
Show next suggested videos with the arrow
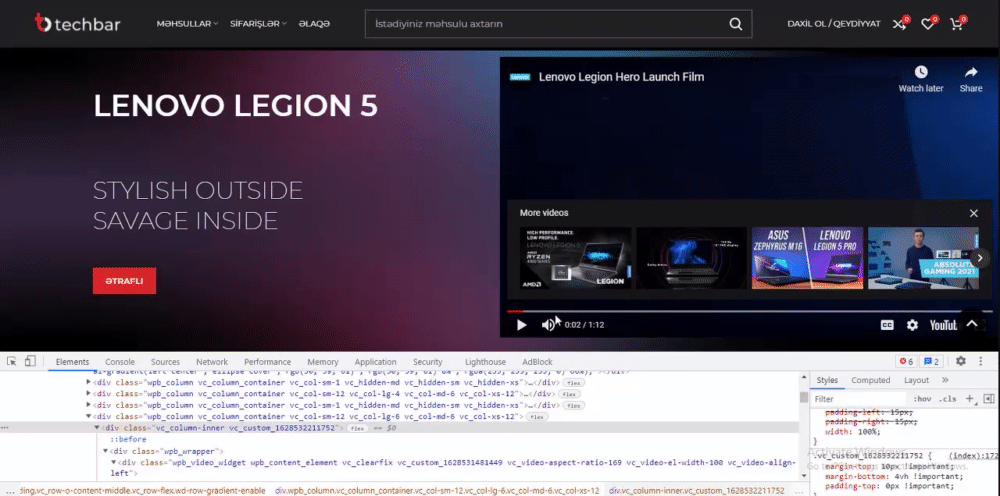coord(981,258)
